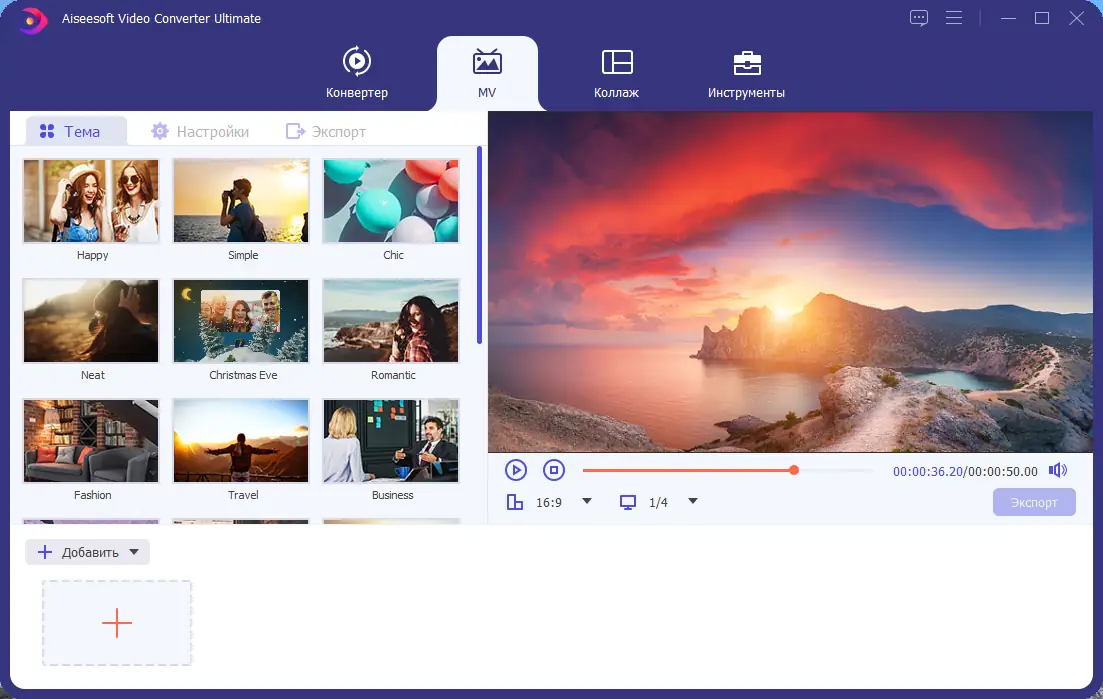This screenshot has width=1103, height=699.
Task: Click the Конвертер circular play icon
Action: pyautogui.click(x=357, y=61)
